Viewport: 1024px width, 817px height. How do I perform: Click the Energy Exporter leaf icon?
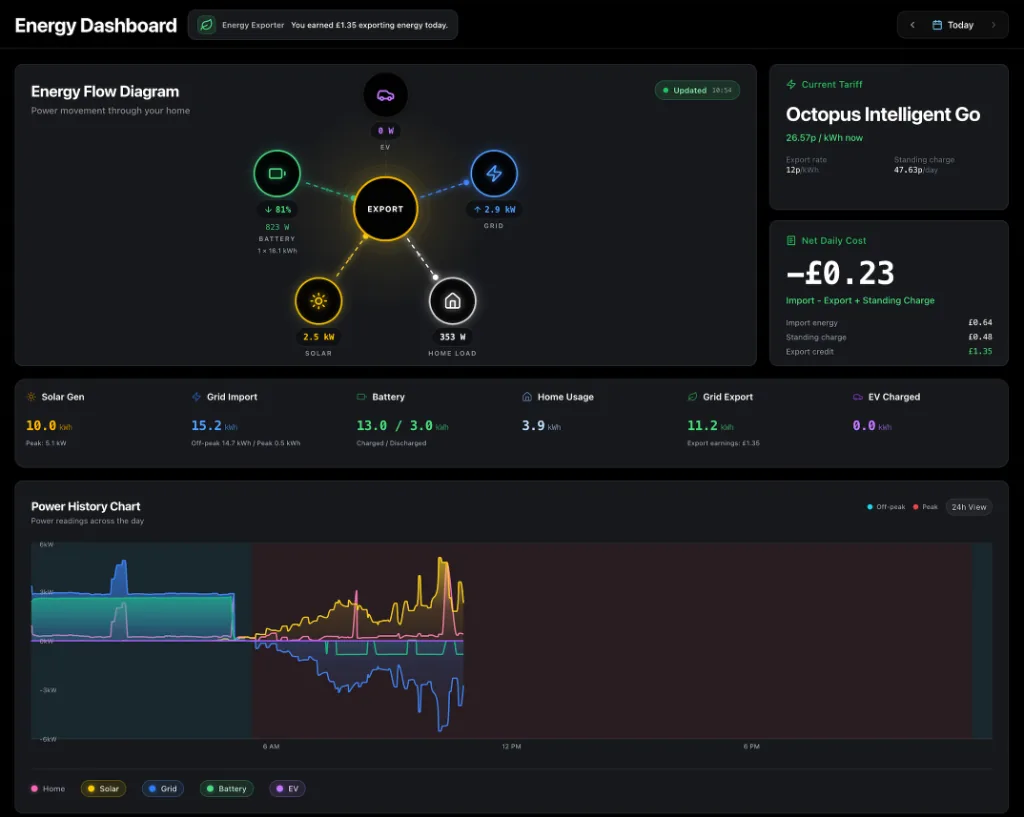(x=206, y=25)
